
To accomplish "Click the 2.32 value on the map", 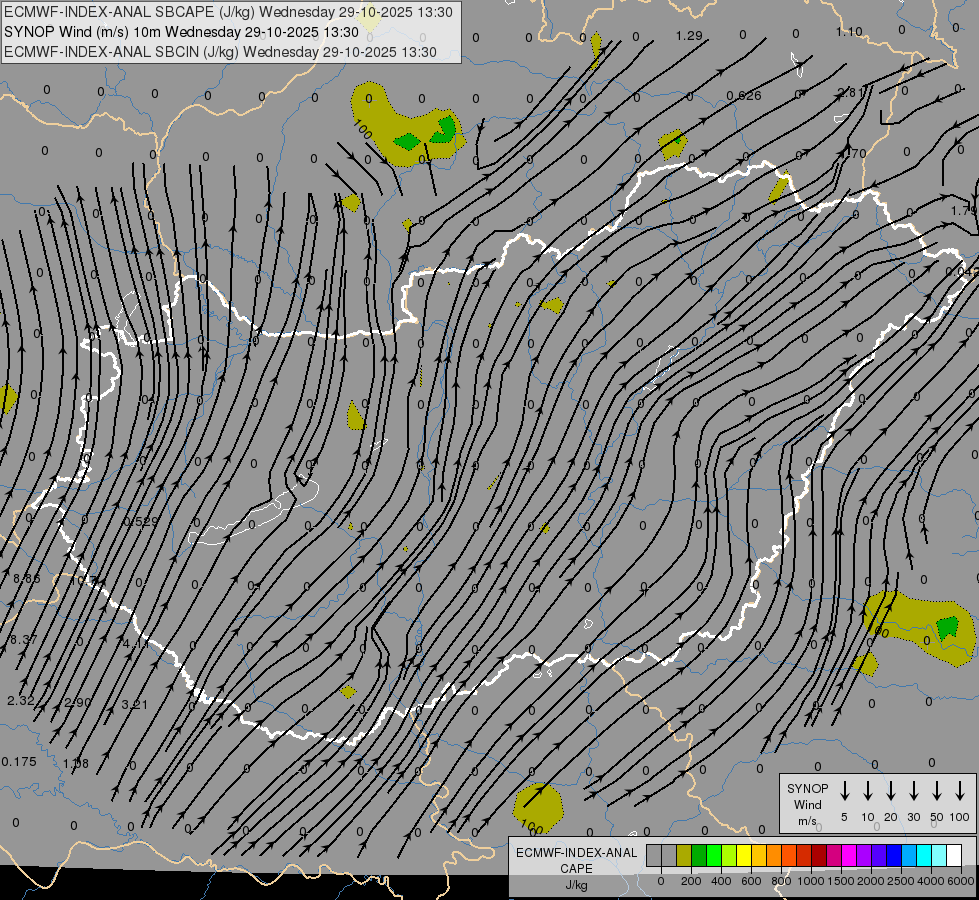I will (x=21, y=700).
